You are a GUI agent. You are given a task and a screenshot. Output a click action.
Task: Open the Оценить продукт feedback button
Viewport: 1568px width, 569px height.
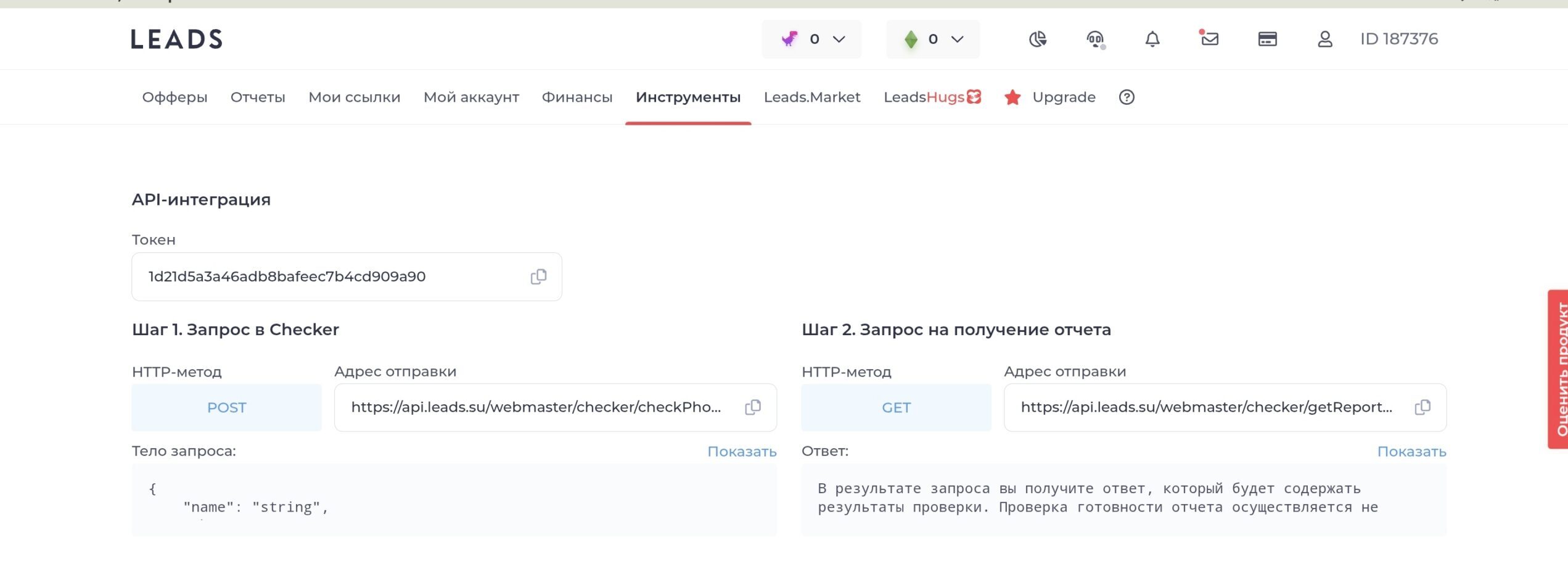[x=1559, y=369]
